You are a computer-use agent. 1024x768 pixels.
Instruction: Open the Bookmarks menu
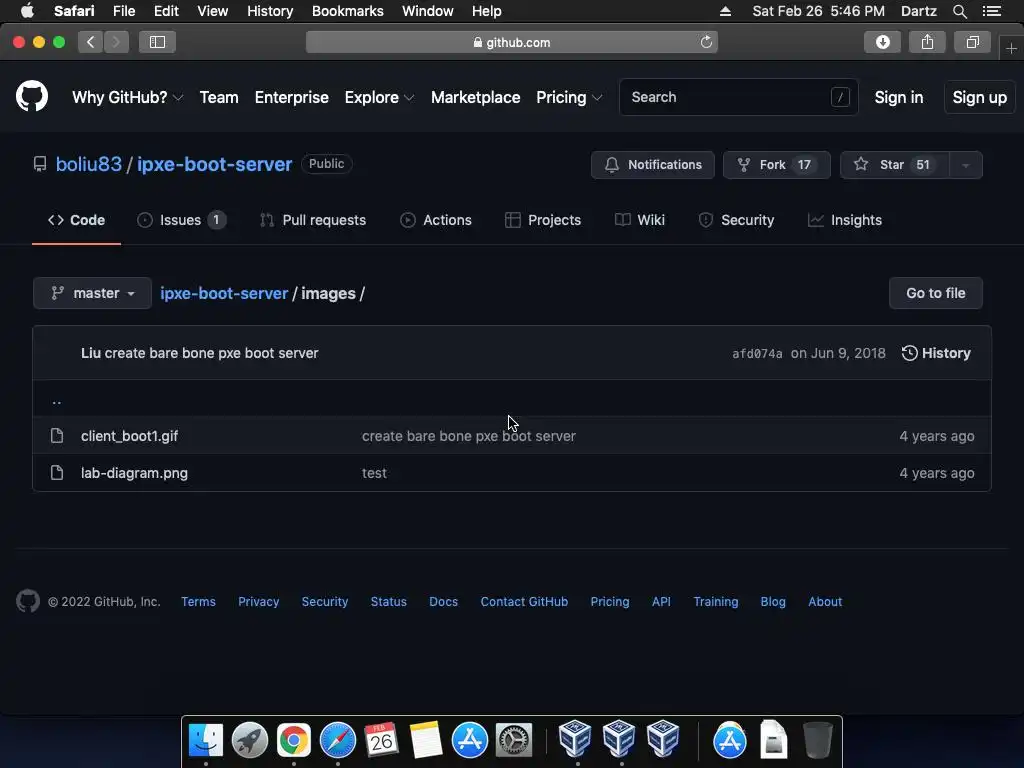click(347, 11)
